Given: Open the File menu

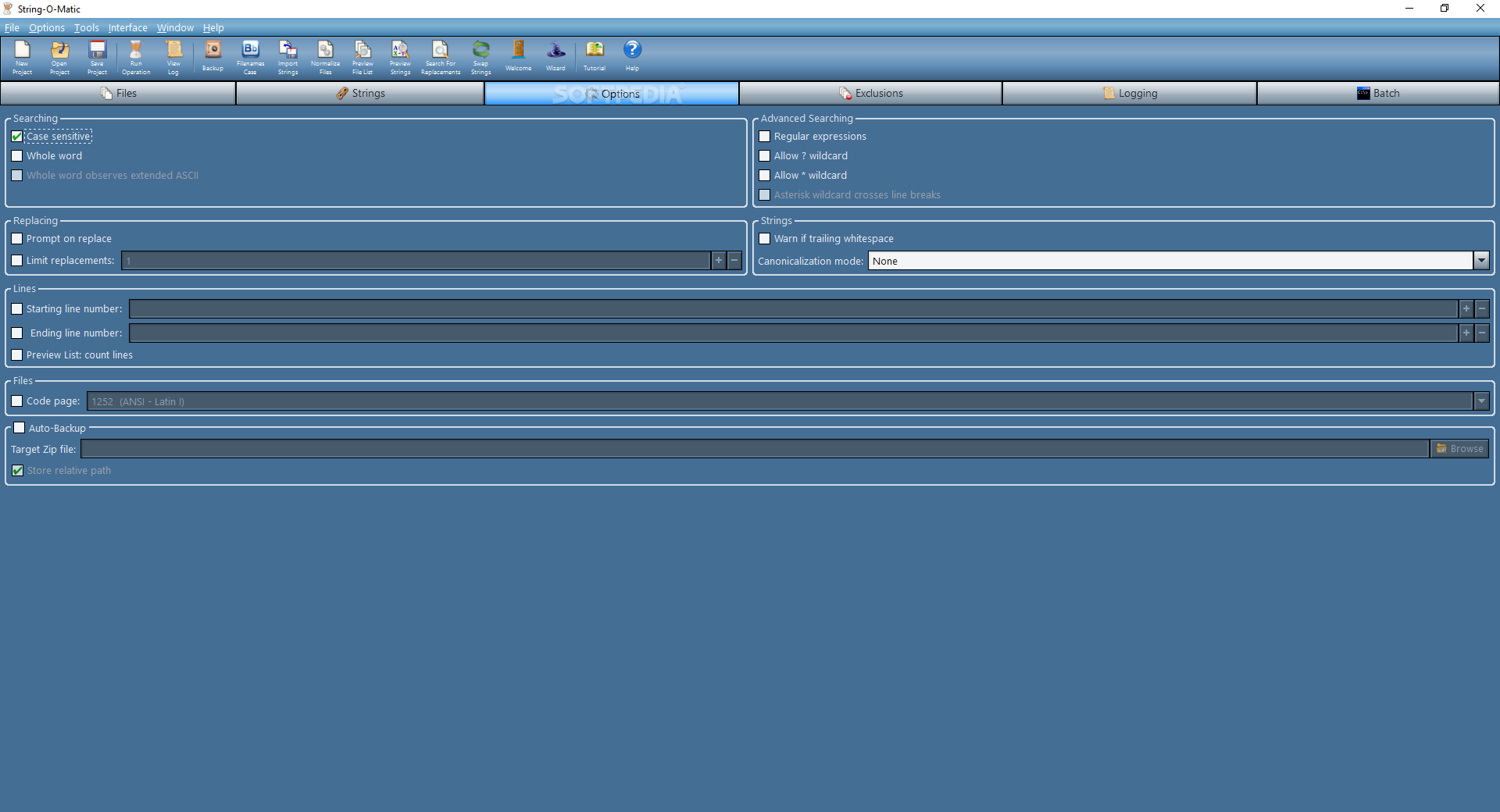Looking at the screenshot, I should point(12,27).
